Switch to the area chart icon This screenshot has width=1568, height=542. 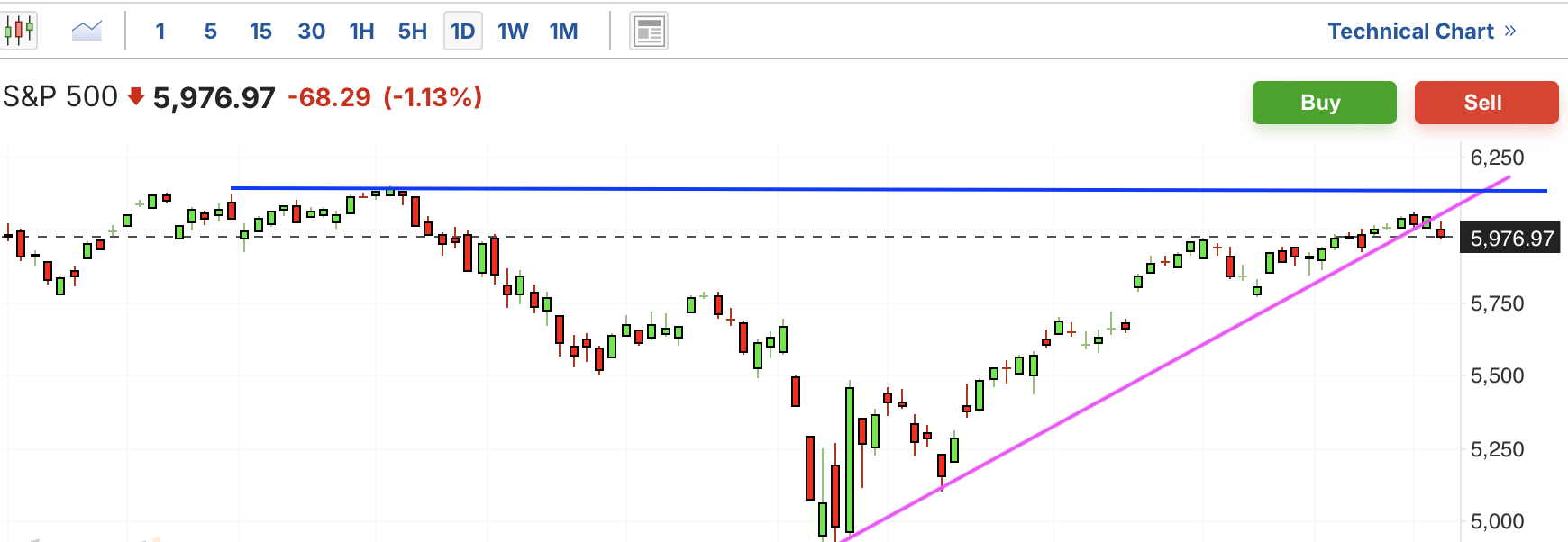[87, 31]
